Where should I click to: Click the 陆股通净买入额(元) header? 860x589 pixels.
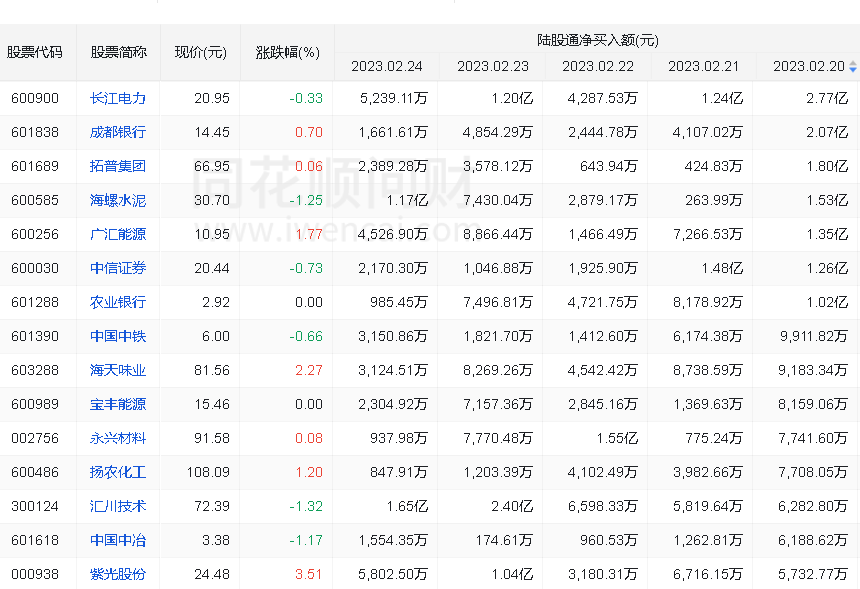598,40
